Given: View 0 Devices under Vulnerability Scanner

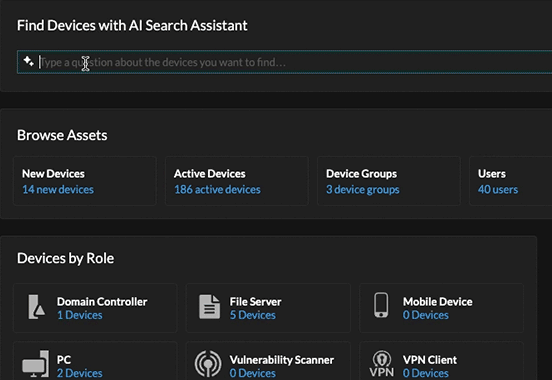Looking at the screenshot, I should [x=252, y=373].
